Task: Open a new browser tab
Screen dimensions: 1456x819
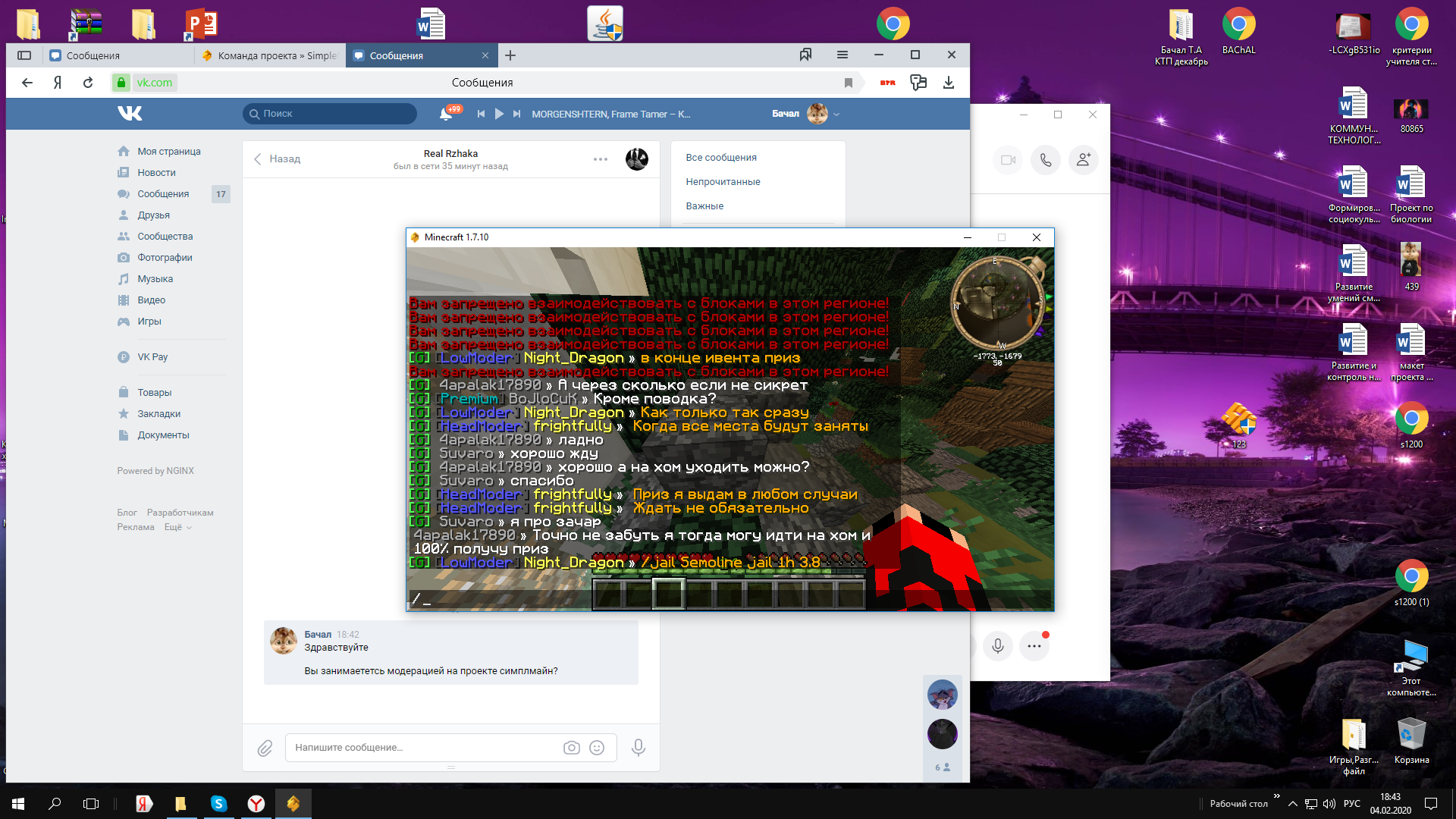Action: (510, 55)
